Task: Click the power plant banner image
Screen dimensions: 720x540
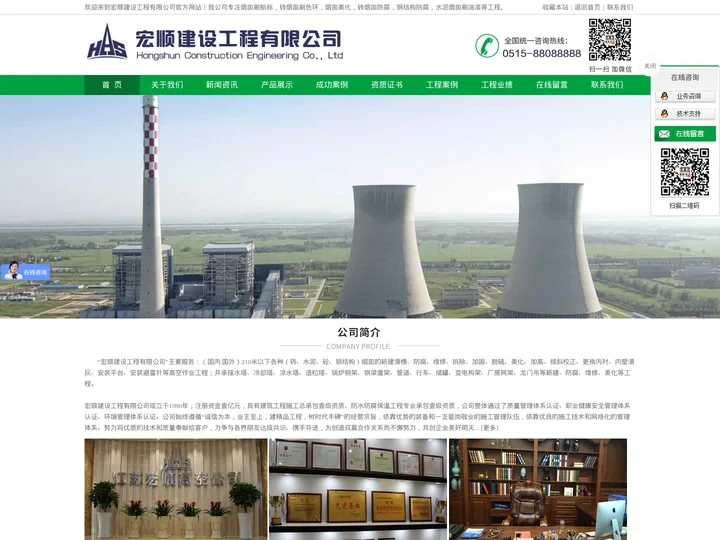Action: click(360, 207)
